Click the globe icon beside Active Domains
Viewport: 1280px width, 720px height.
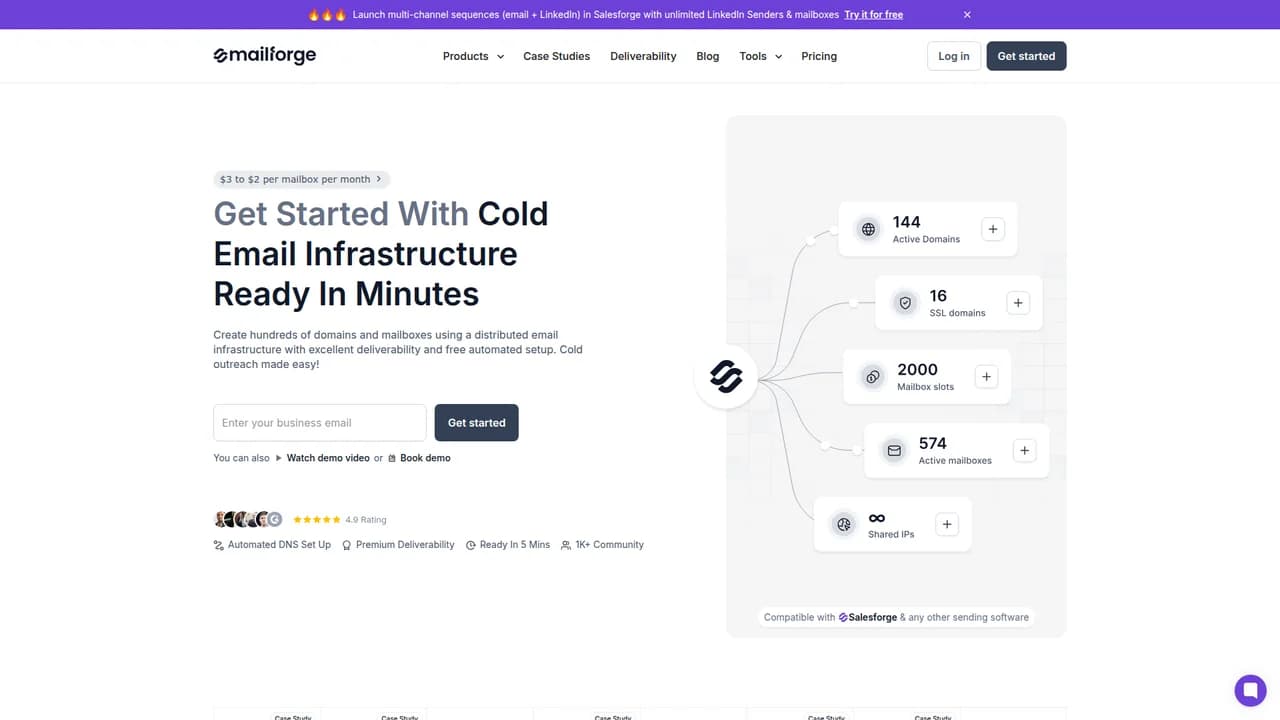868,229
